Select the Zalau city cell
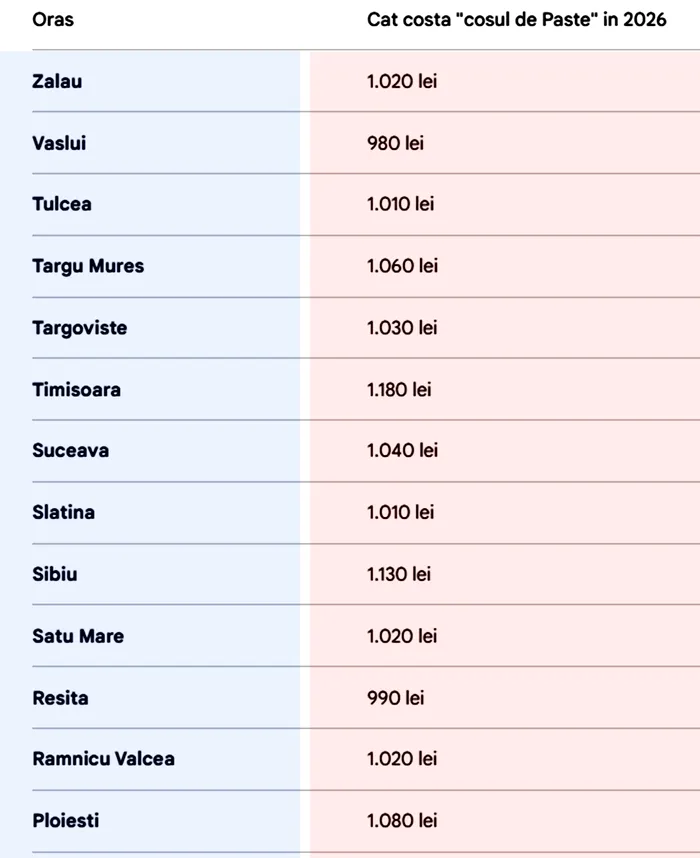Screen dimensions: 700x858 (57, 81)
